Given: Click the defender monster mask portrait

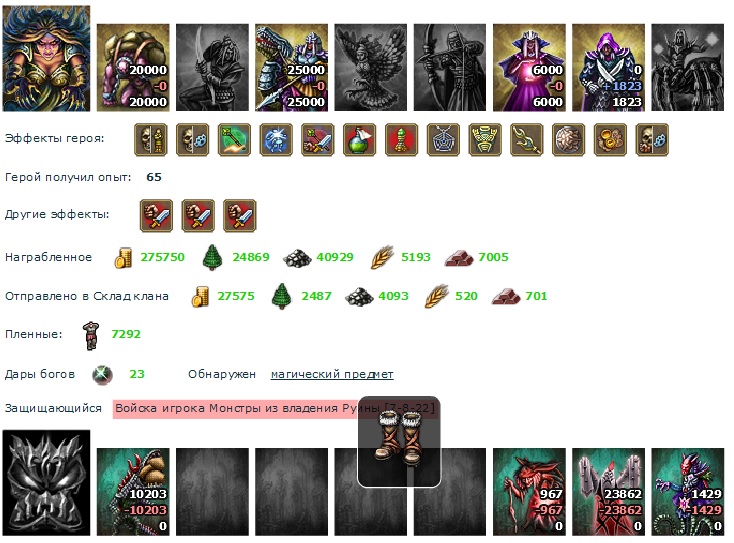Looking at the screenshot, I should pyautogui.click(x=46, y=483).
